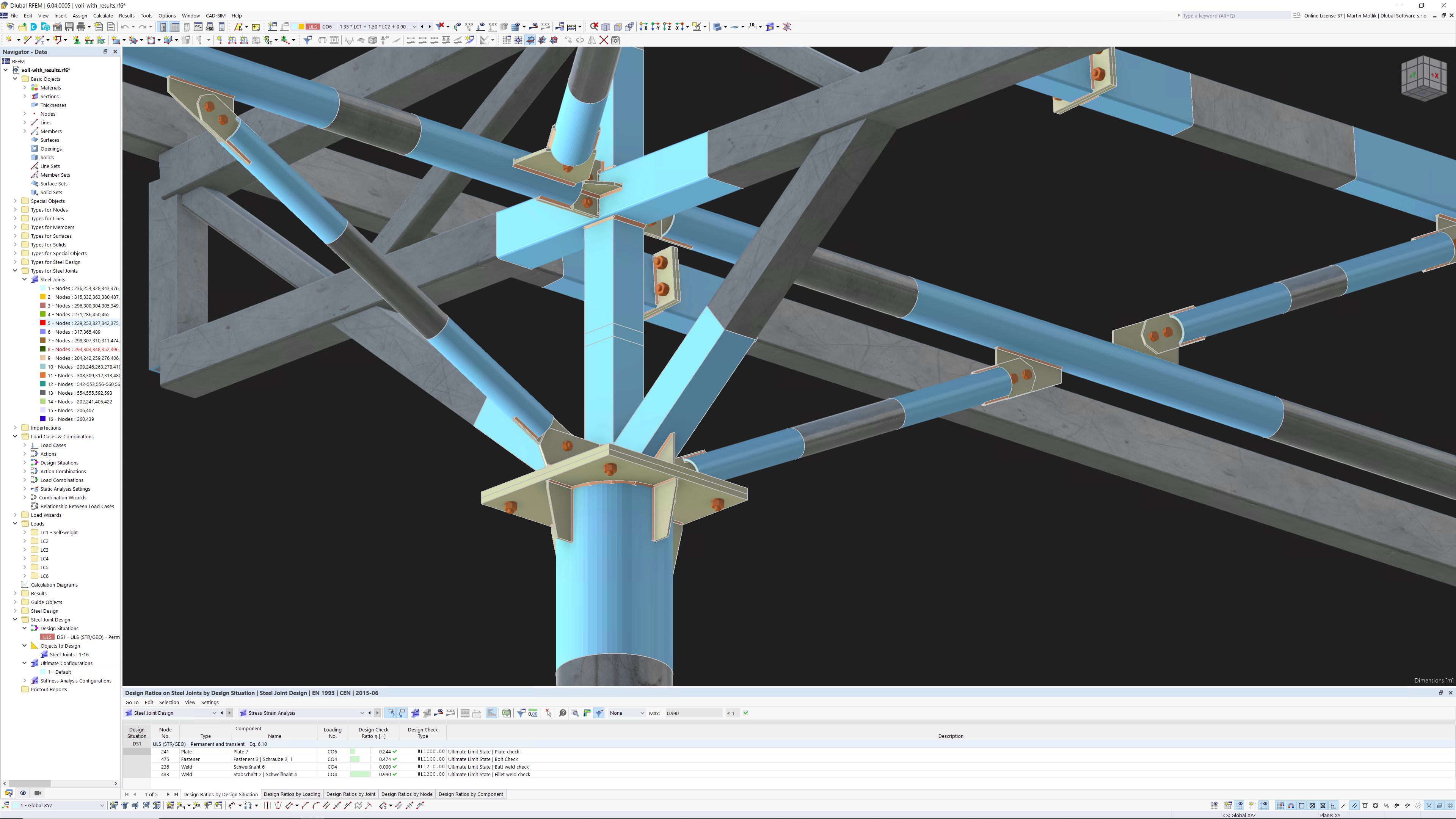The image size is (1456, 819).
Task: Select the pointer arrow icon in results toolbar
Action: click(548, 713)
